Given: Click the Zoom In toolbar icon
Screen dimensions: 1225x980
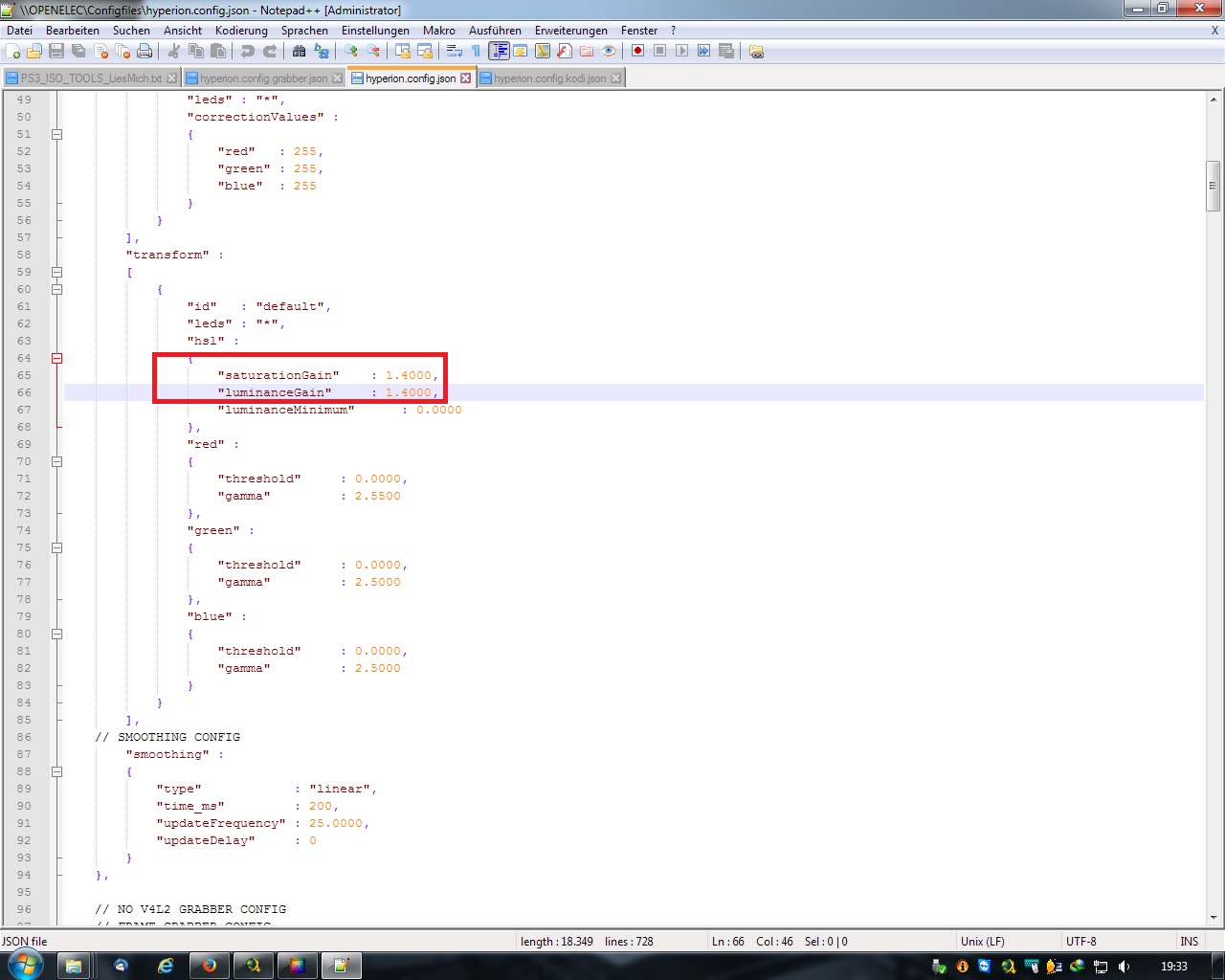Looking at the screenshot, I should coord(351,52).
